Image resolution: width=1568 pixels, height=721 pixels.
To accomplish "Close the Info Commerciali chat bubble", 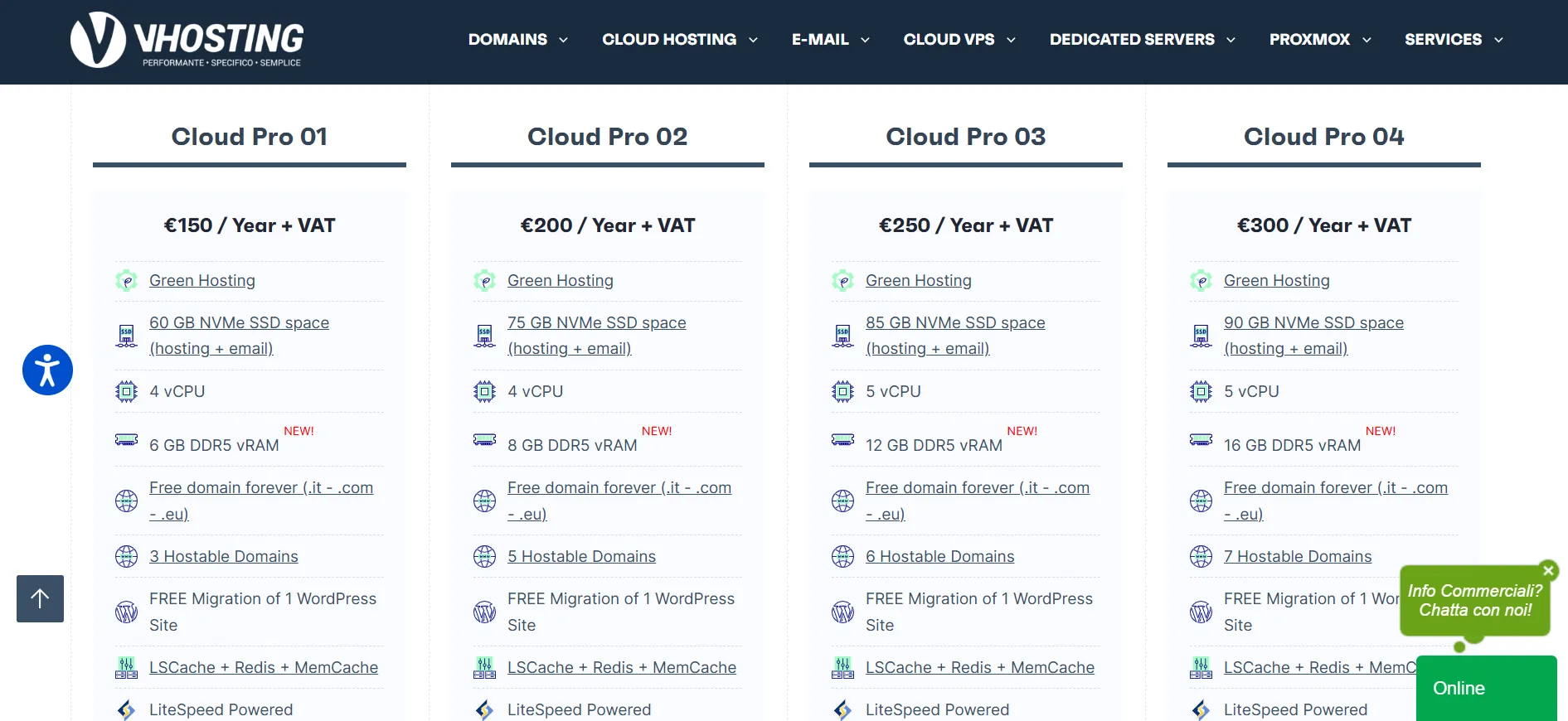I will click(x=1547, y=570).
